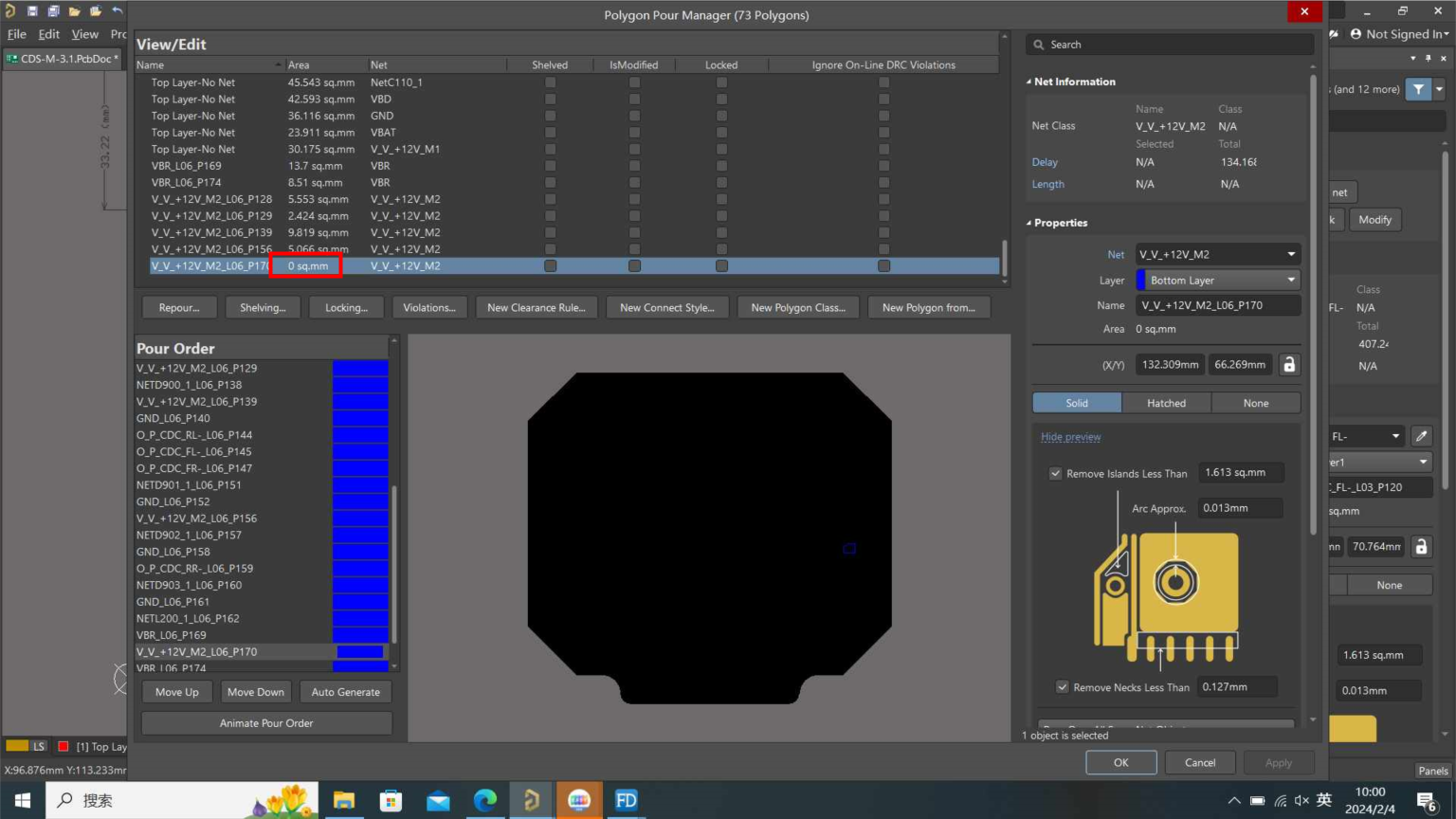
Task: Open the File menu
Action: pos(17,34)
